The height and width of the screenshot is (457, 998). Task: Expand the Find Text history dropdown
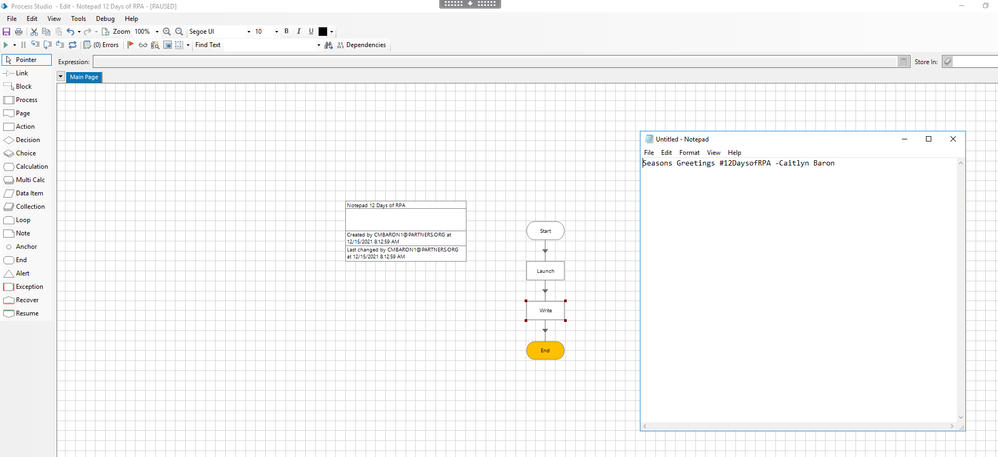point(319,45)
